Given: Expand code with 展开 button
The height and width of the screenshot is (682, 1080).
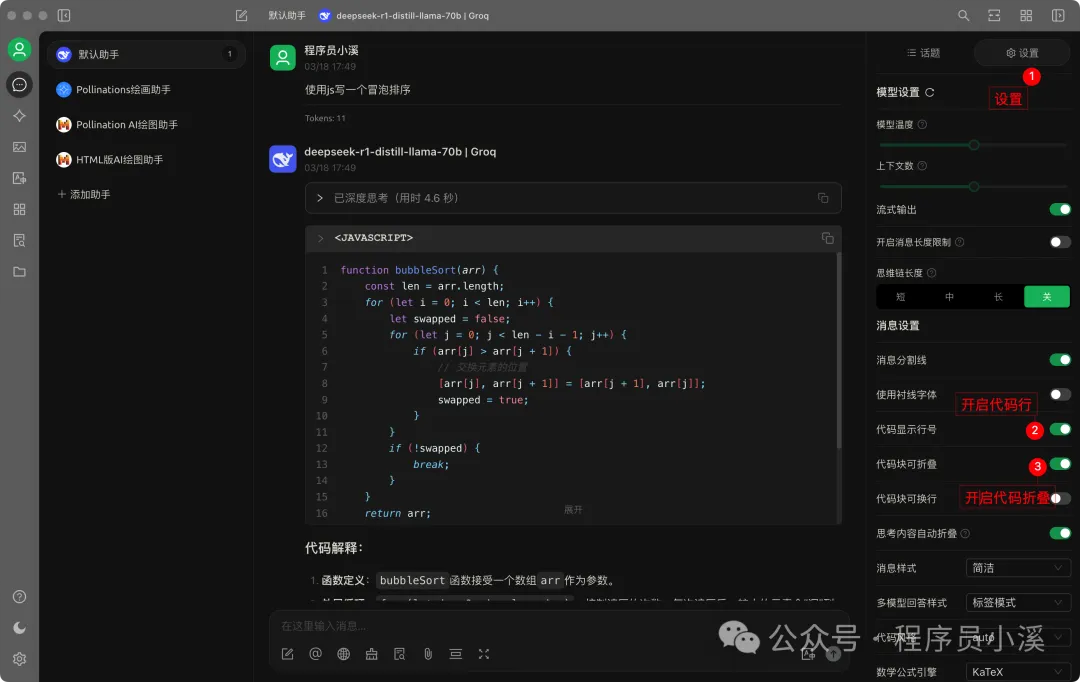Looking at the screenshot, I should click(573, 509).
